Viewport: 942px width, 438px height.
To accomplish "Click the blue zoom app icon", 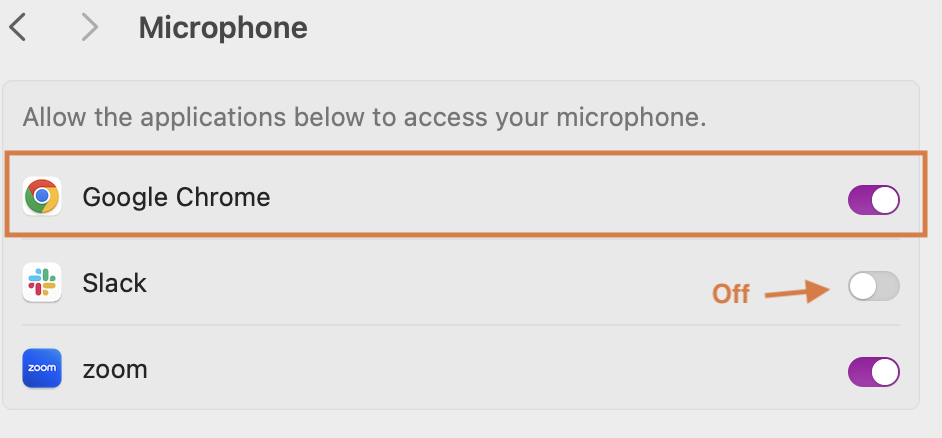I will 41,368.
